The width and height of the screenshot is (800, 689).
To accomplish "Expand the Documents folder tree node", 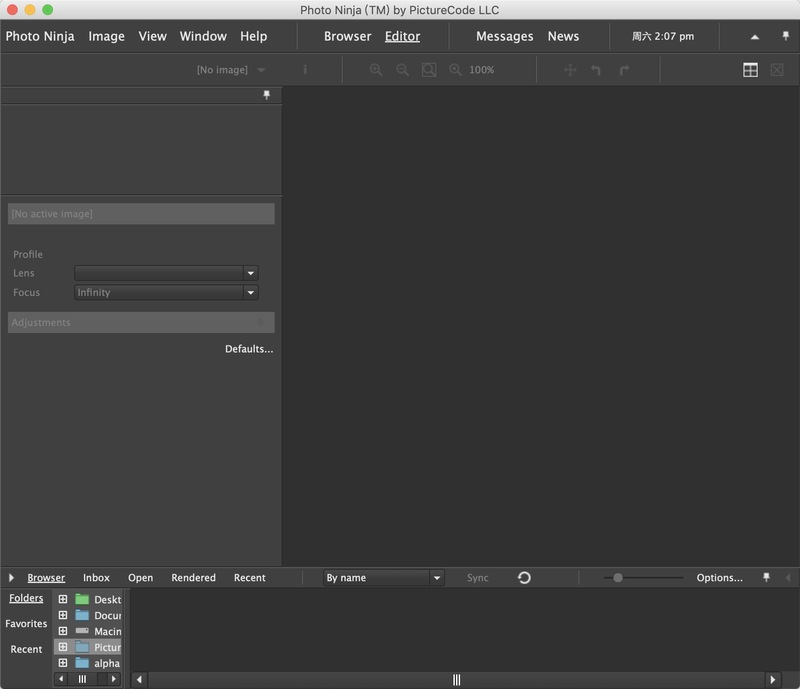I will 63,615.
